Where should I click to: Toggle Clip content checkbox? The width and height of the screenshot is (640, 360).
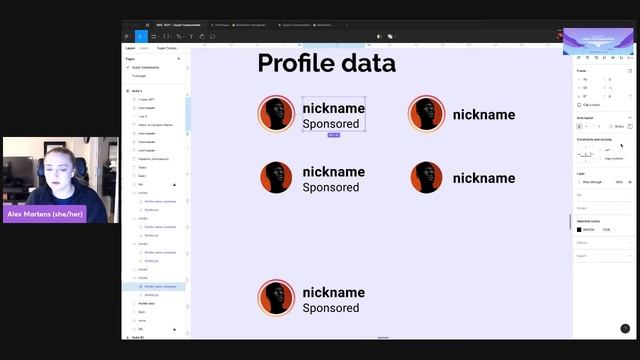(x=579, y=105)
